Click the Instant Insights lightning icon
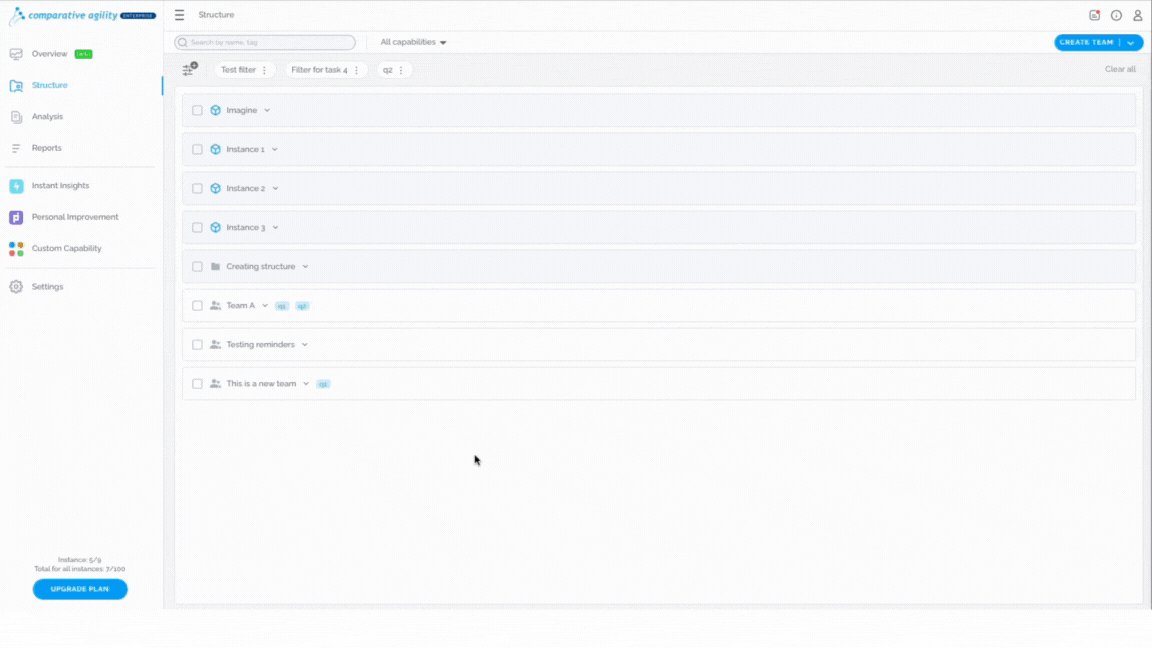The image size is (1152, 648). pyautogui.click(x=16, y=186)
